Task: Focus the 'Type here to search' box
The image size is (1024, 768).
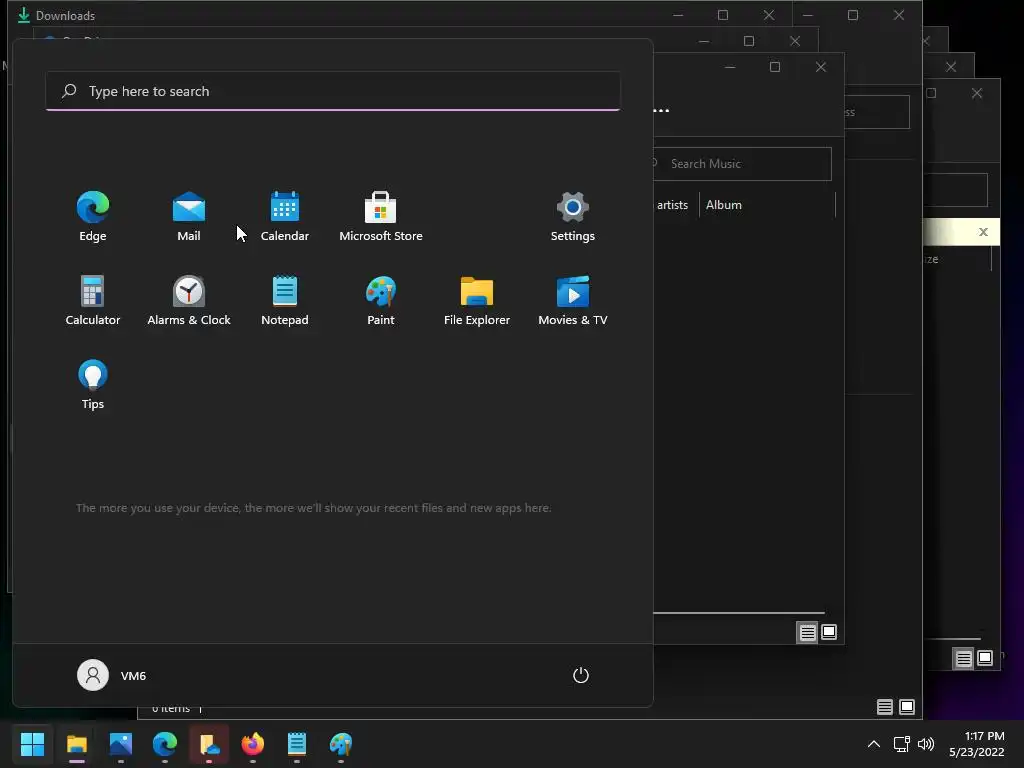Action: [x=333, y=91]
